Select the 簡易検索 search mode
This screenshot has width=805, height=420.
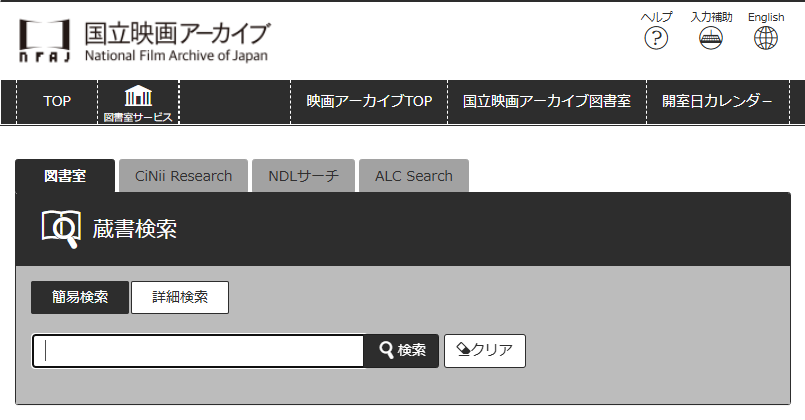tap(80, 297)
